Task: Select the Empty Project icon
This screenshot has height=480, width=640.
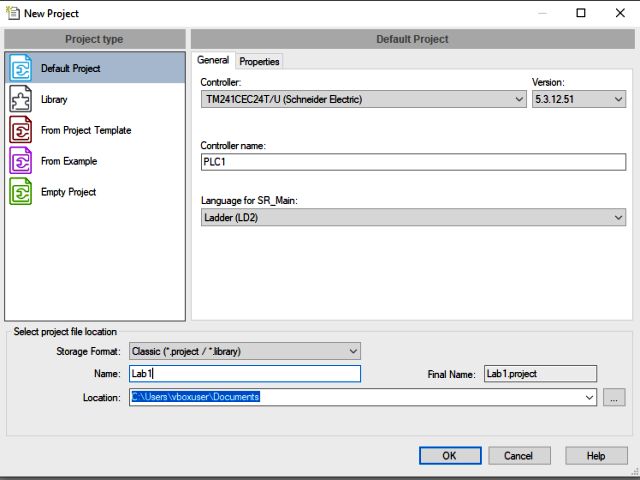Action: pyautogui.click(x=22, y=191)
